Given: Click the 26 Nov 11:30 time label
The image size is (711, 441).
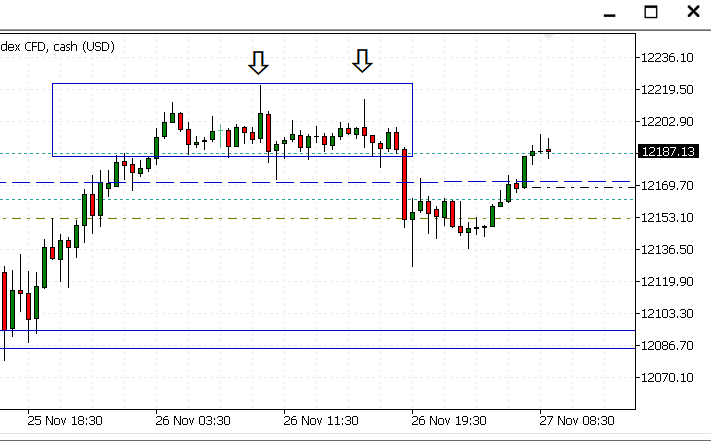Looking at the screenshot, I should [321, 421].
